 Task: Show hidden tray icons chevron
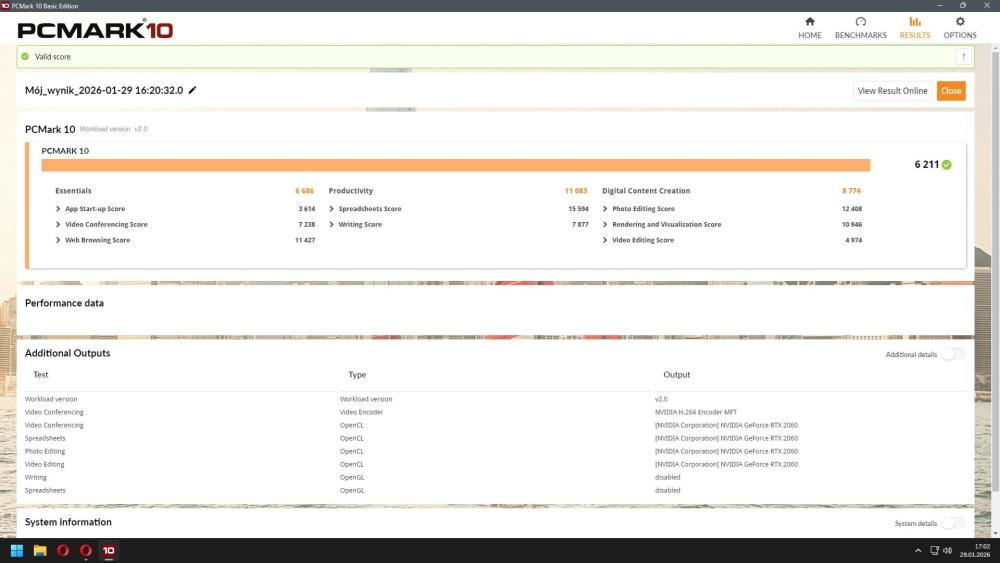918,551
